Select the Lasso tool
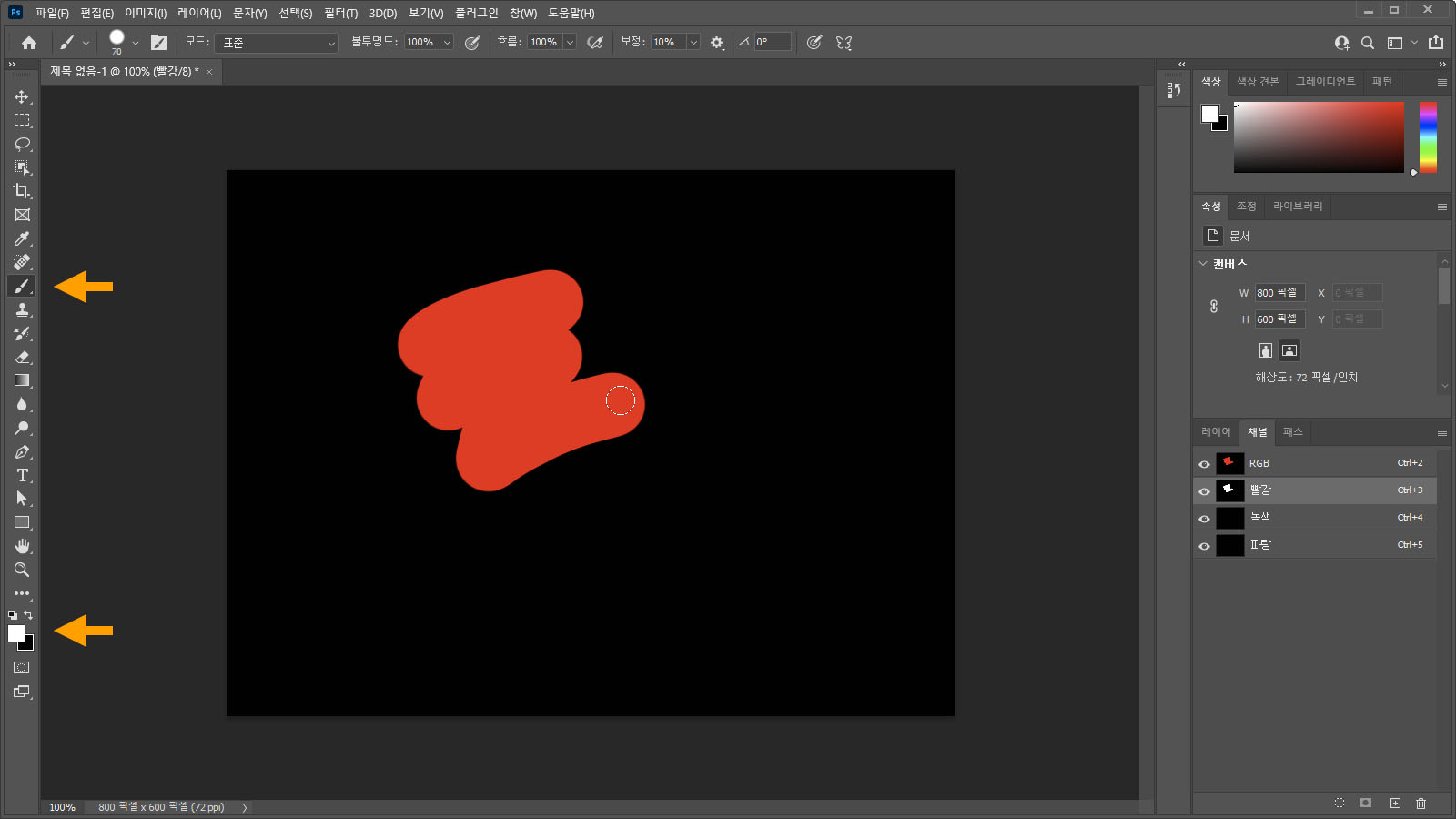The image size is (1456, 819). pyautogui.click(x=22, y=144)
